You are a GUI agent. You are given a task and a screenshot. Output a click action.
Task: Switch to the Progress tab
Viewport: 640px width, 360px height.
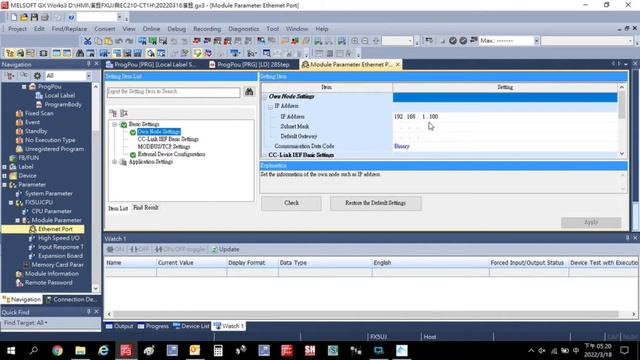tap(153, 326)
